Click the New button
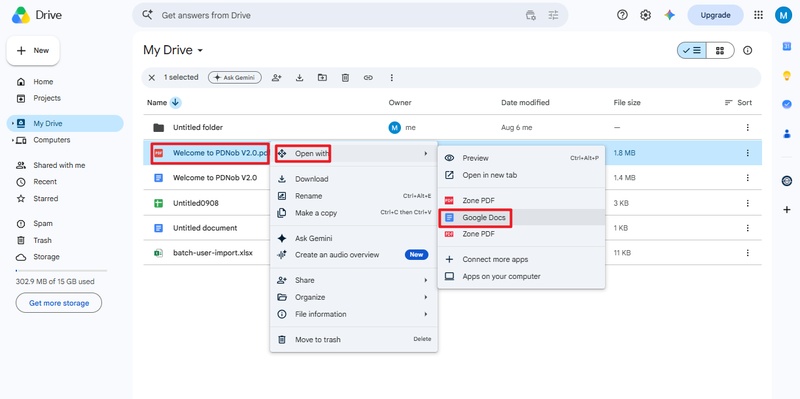This screenshot has width=800, height=399. [33, 51]
